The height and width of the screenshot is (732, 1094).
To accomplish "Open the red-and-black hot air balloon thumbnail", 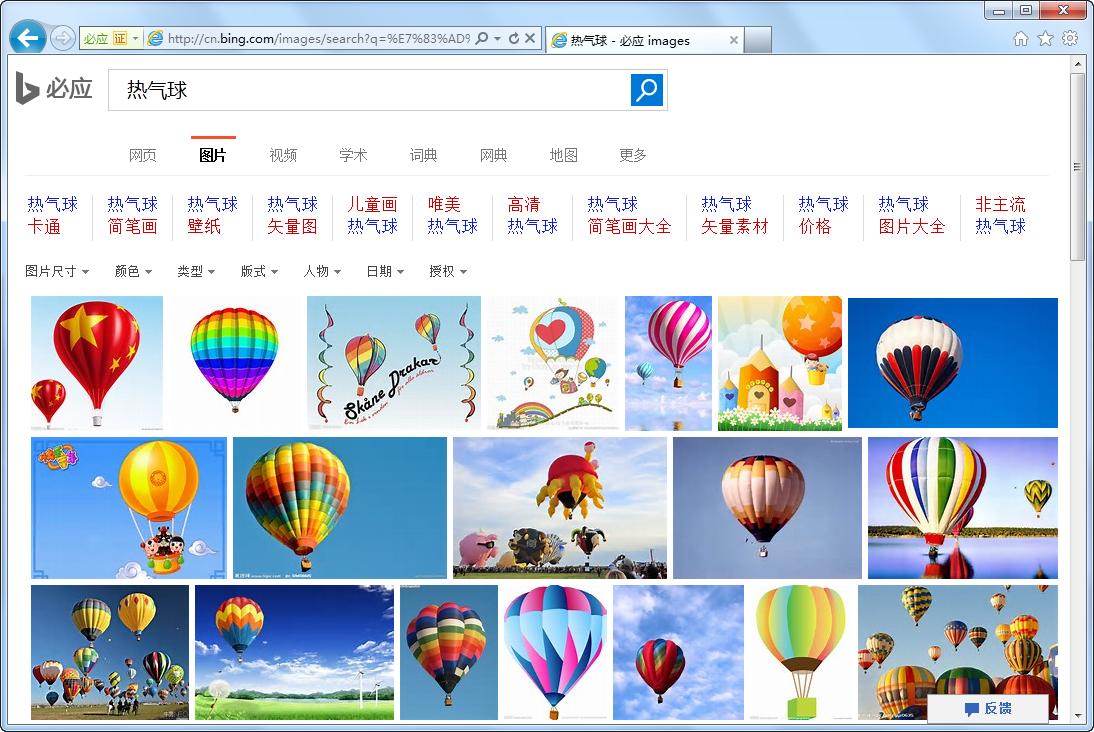I will [951, 363].
